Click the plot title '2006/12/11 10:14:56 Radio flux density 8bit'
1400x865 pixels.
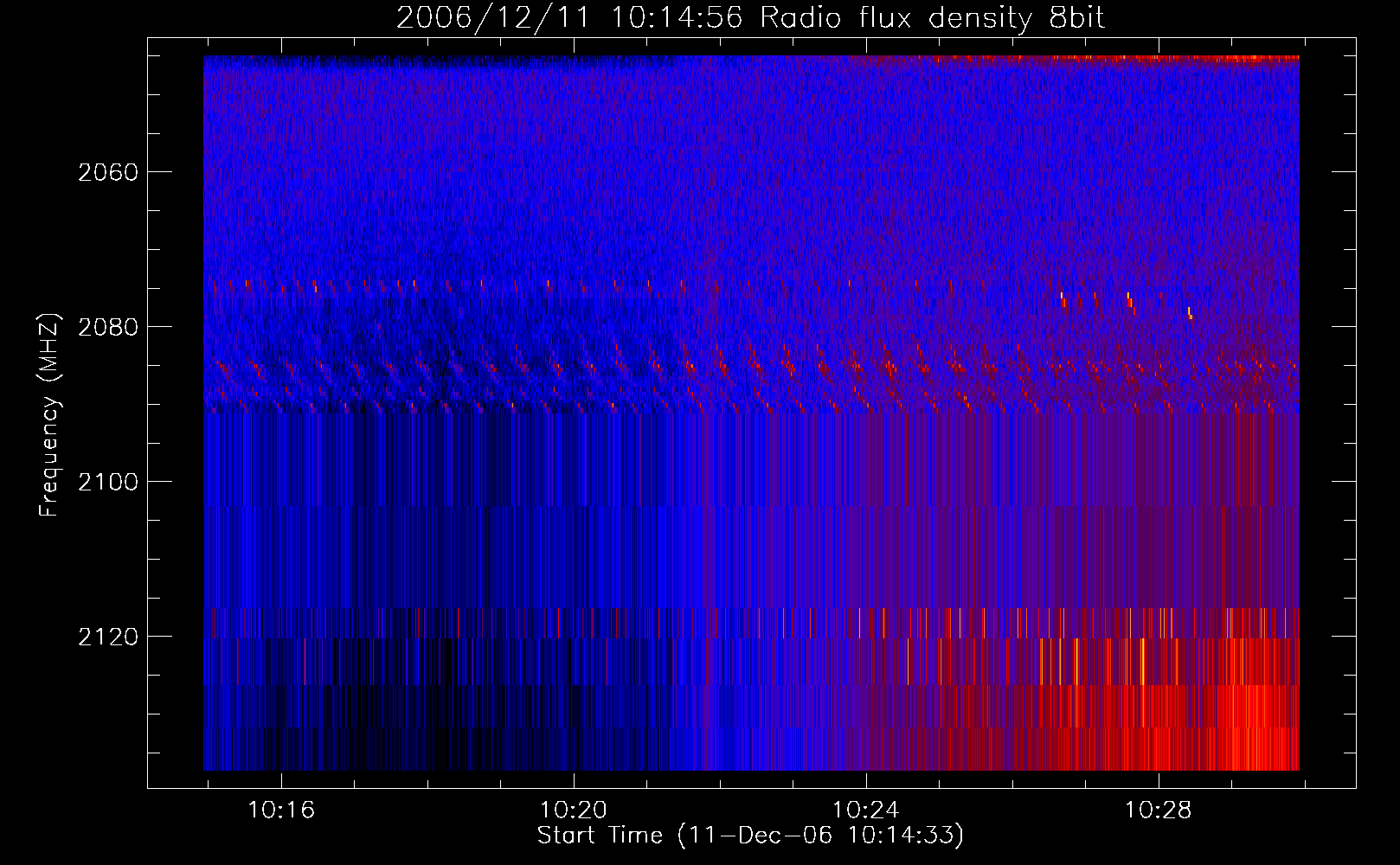pyautogui.click(x=750, y=17)
